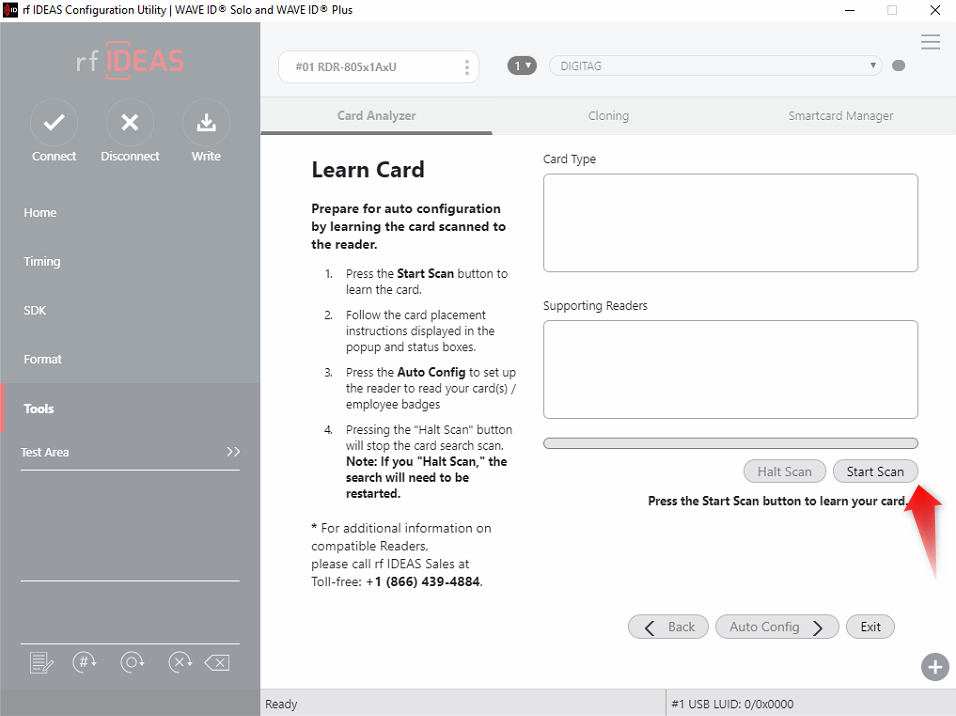Click inside the Card Type box
Viewport: 956px width, 716px height.
tap(730, 223)
